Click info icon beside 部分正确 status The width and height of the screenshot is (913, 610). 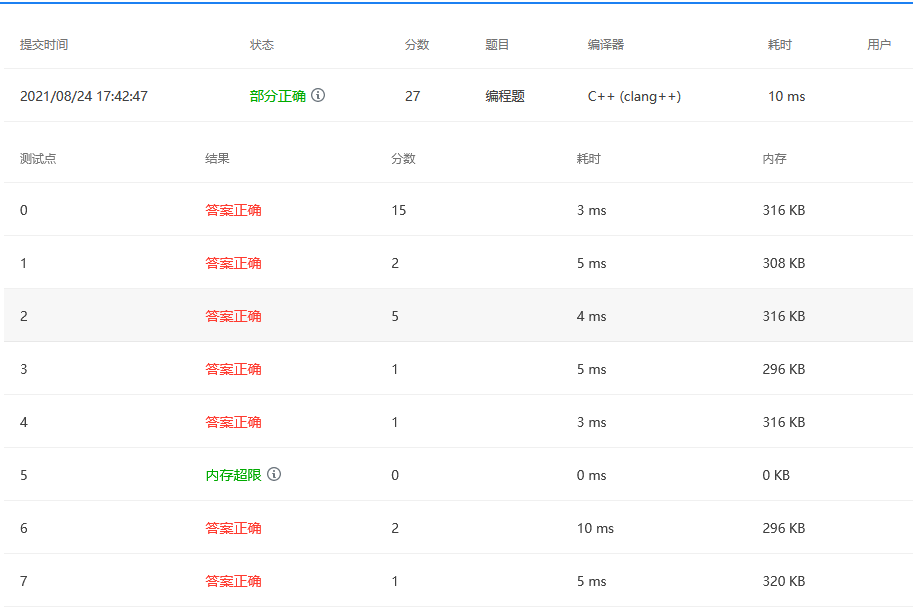click(x=318, y=95)
